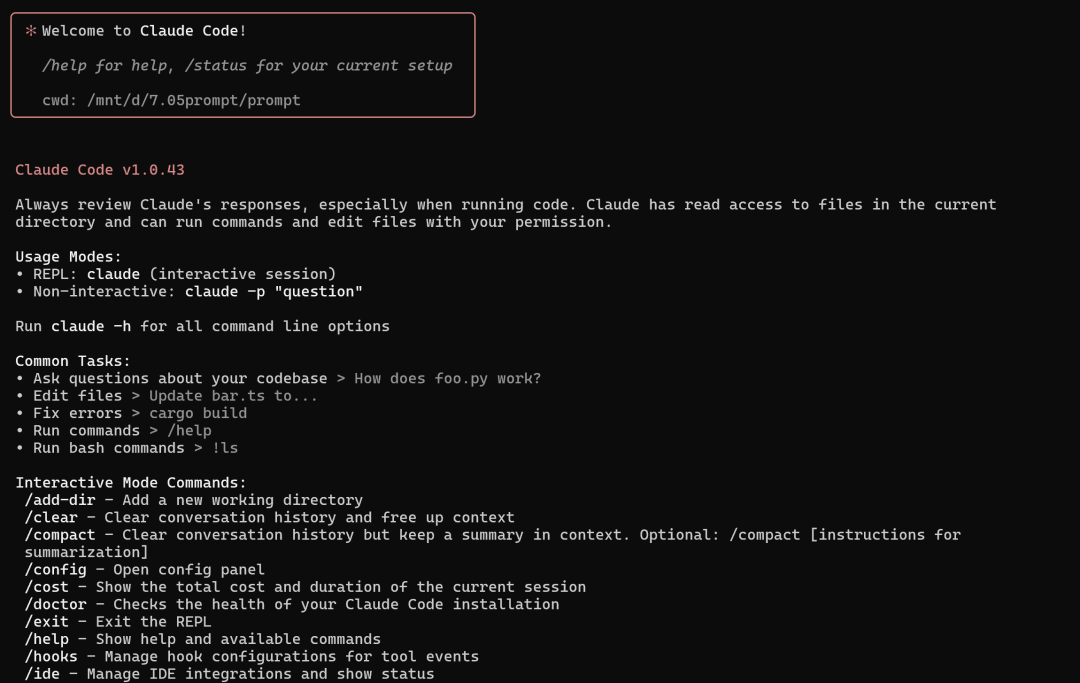Viewport: 1080px width, 683px height.
Task: Click the /hooks command entry
Action: pyautogui.click(x=51, y=656)
